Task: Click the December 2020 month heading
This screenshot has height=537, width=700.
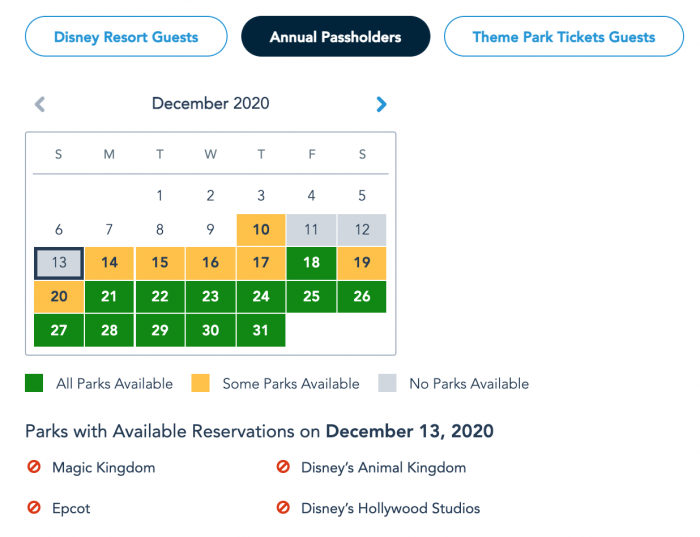Action: (x=210, y=103)
